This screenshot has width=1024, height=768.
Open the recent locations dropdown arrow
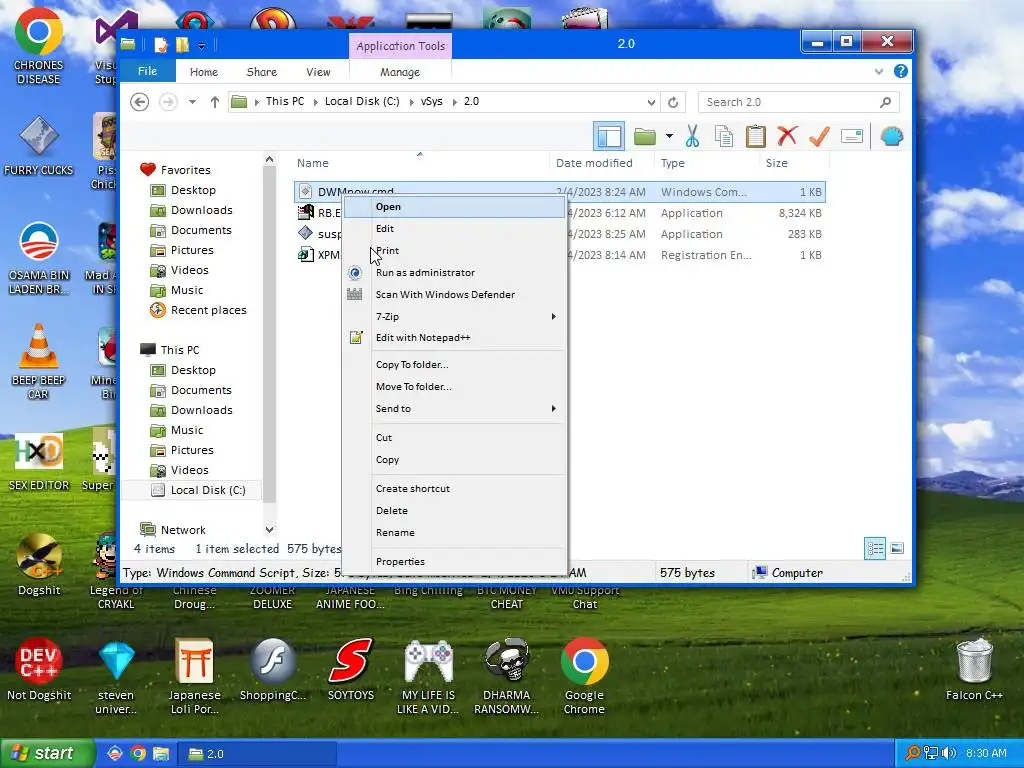coord(192,102)
